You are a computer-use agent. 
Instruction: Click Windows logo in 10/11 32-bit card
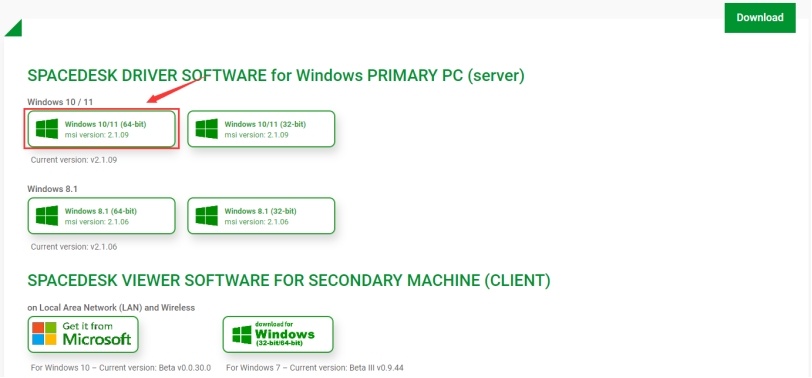[x=207, y=129]
